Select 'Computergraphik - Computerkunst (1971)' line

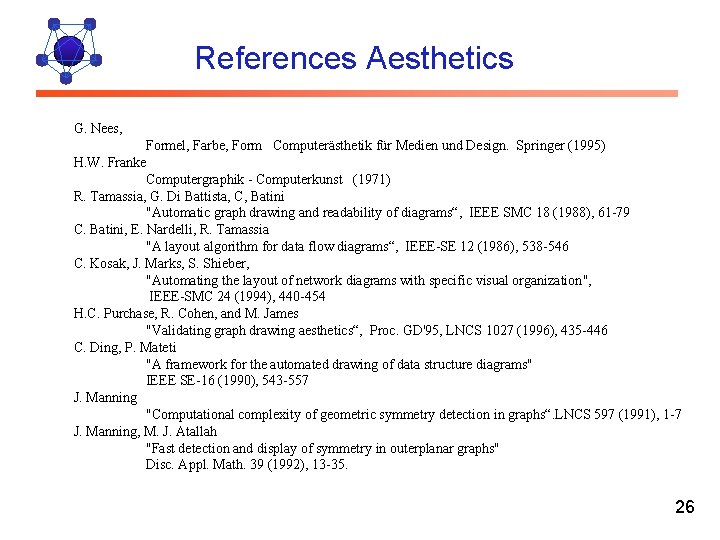[268, 179]
